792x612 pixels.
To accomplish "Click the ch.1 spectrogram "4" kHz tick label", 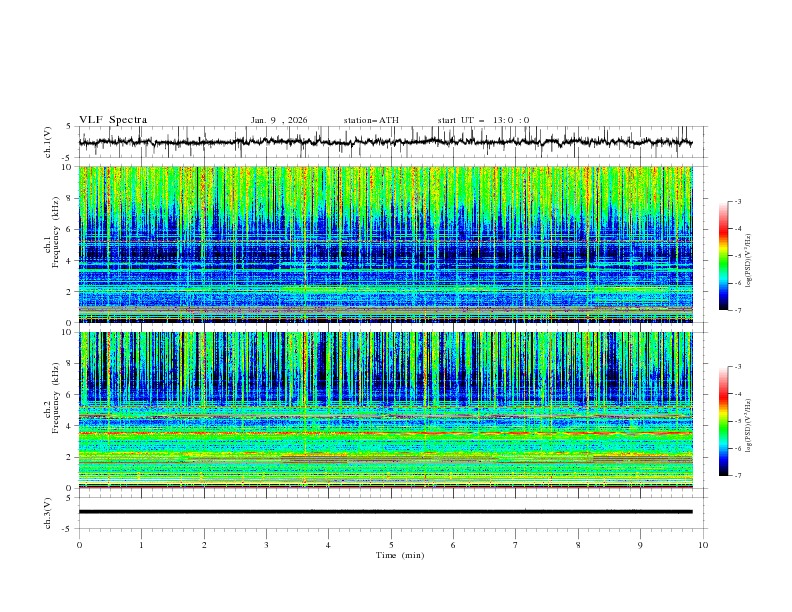I will [x=69, y=261].
